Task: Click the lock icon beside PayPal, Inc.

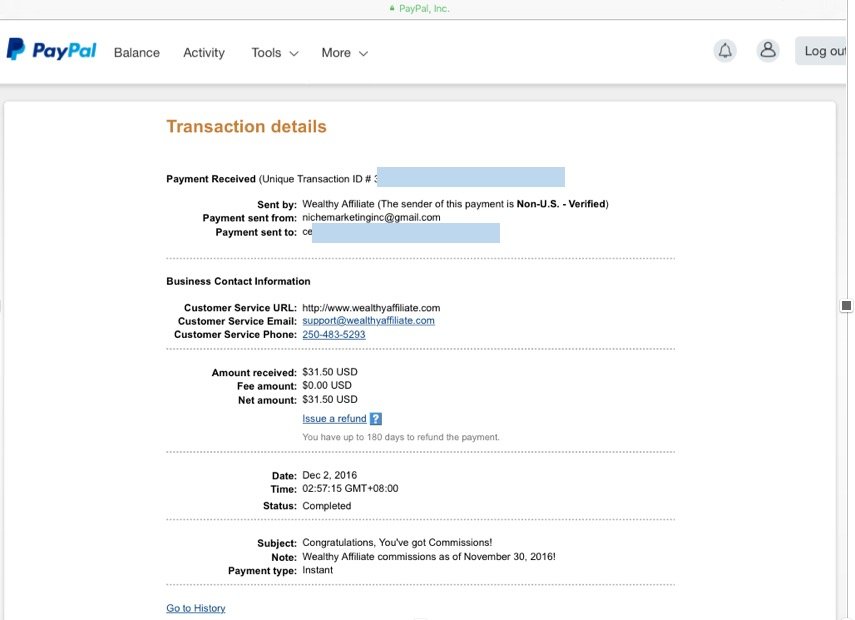Action: pyautogui.click(x=392, y=8)
